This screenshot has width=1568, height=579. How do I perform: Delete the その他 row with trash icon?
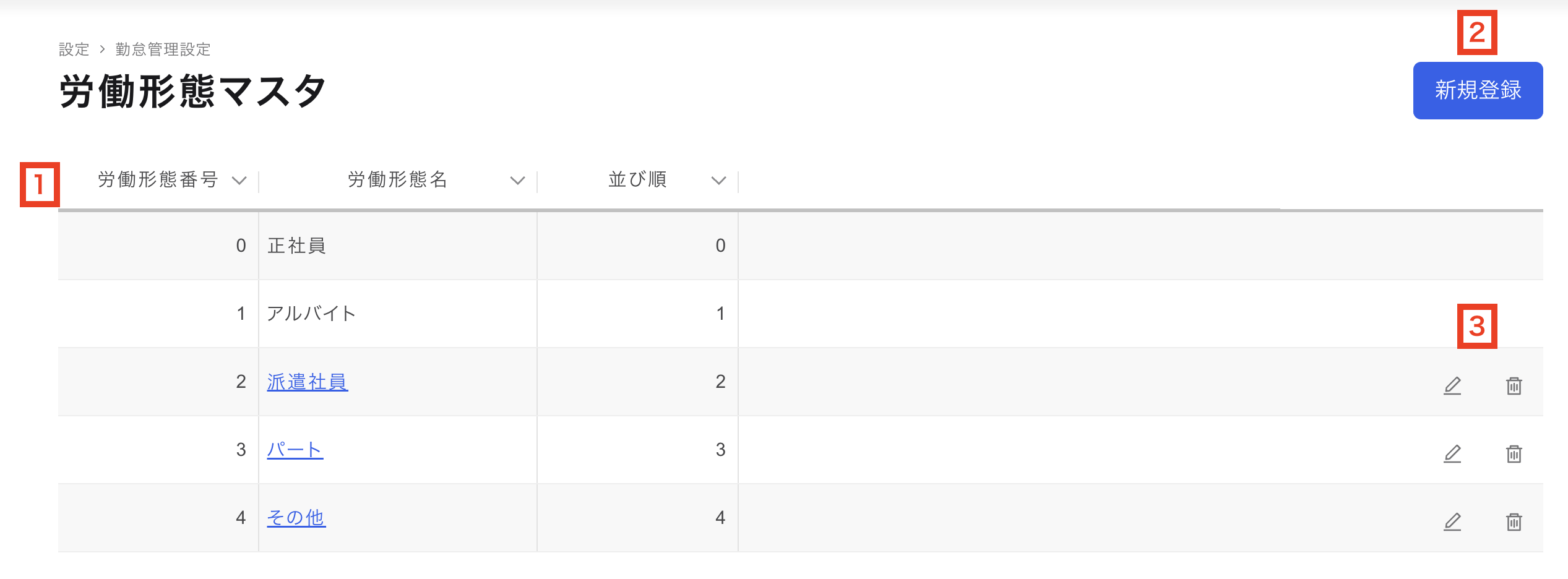point(1514,521)
